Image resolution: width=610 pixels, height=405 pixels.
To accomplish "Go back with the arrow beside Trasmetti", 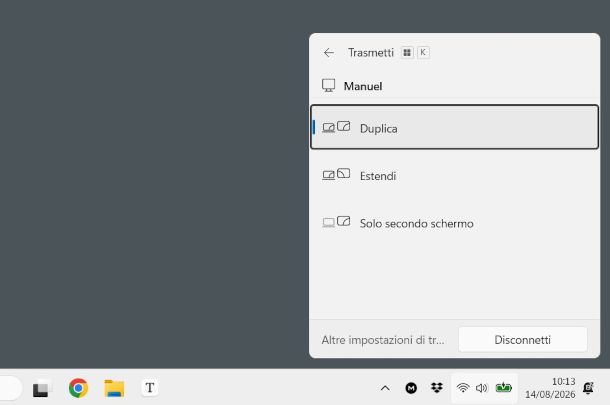I will [329, 53].
